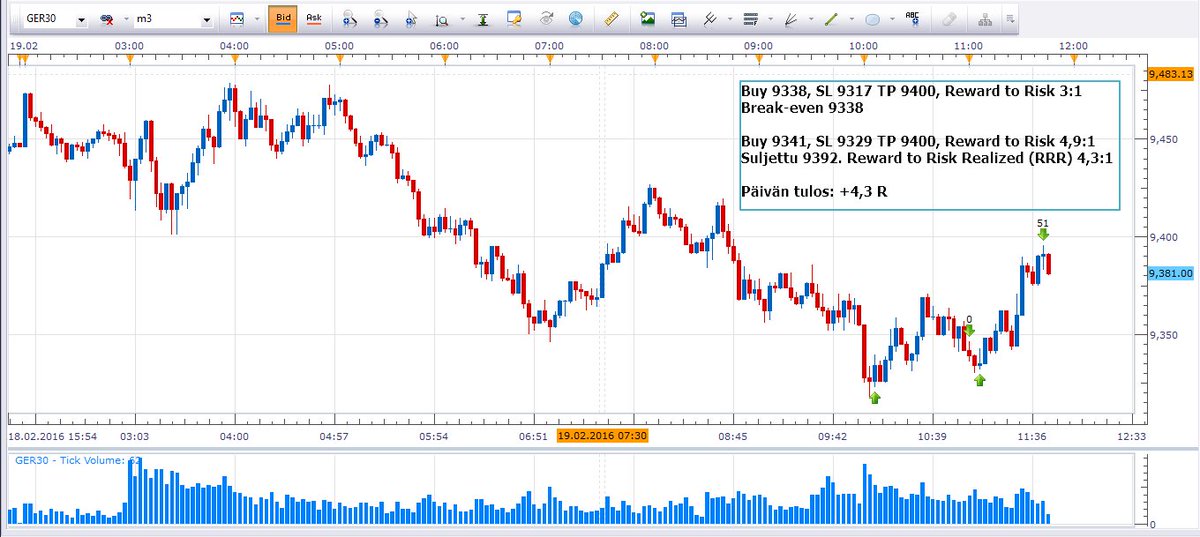The height and width of the screenshot is (537, 1200).
Task: Select the green trend line tool
Action: click(x=830, y=19)
